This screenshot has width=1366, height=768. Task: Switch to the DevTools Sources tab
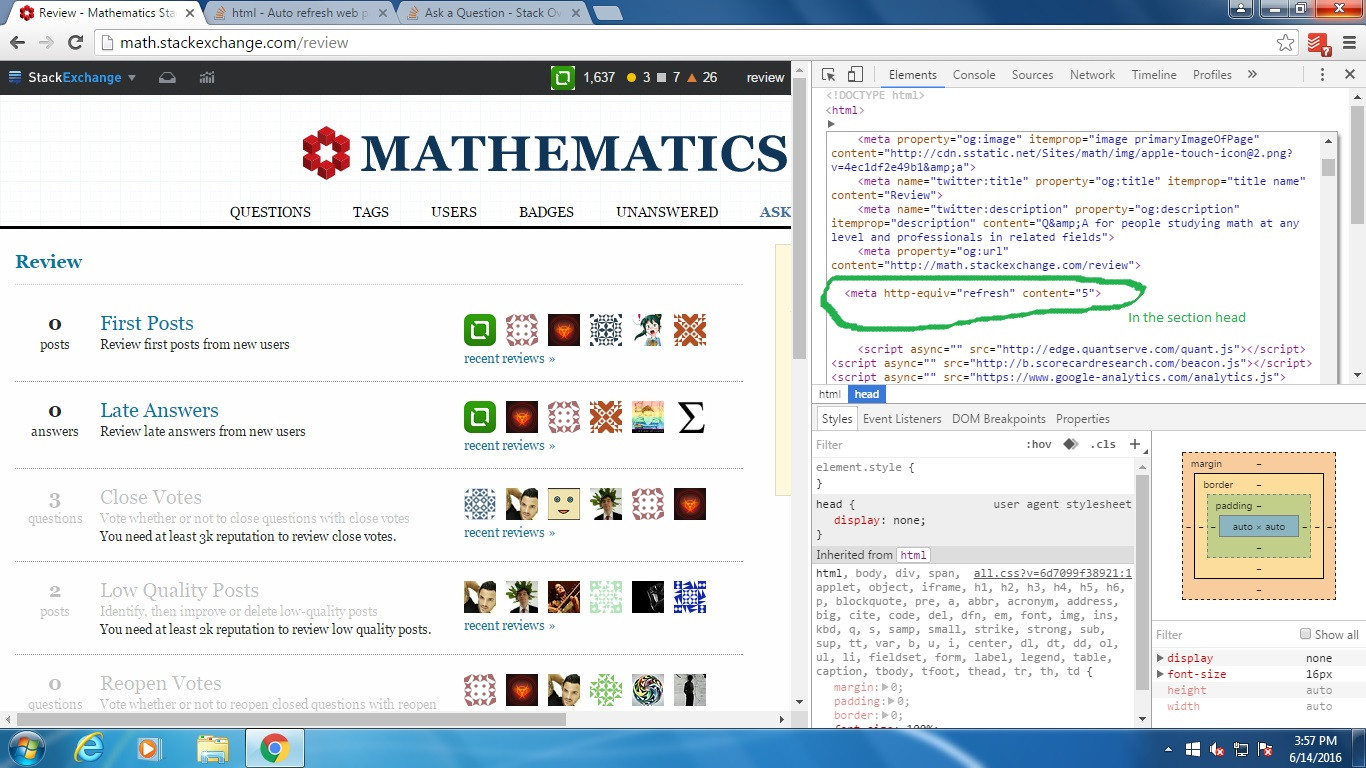[1032, 75]
